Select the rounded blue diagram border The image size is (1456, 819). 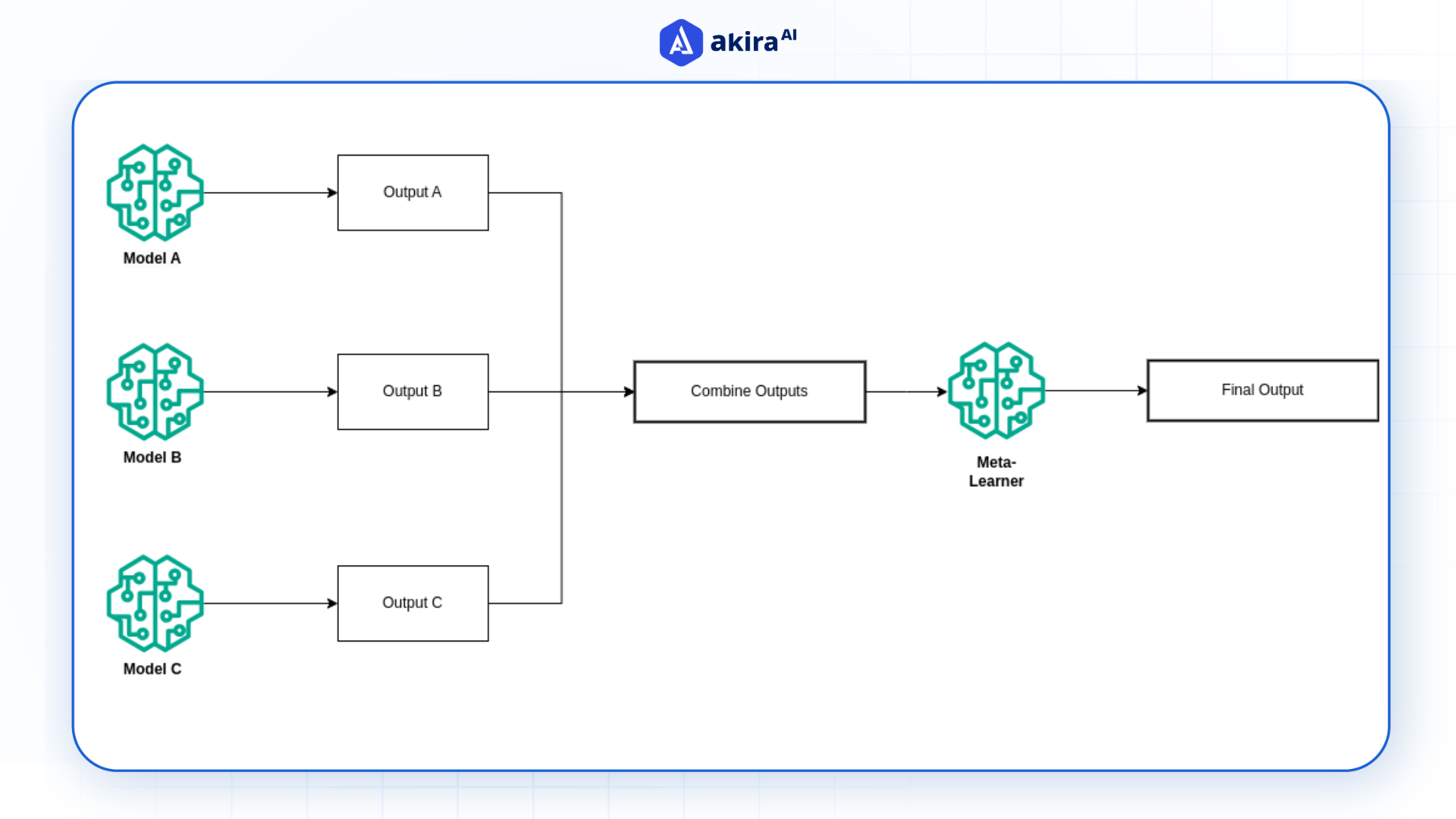pyautogui.click(x=728, y=83)
